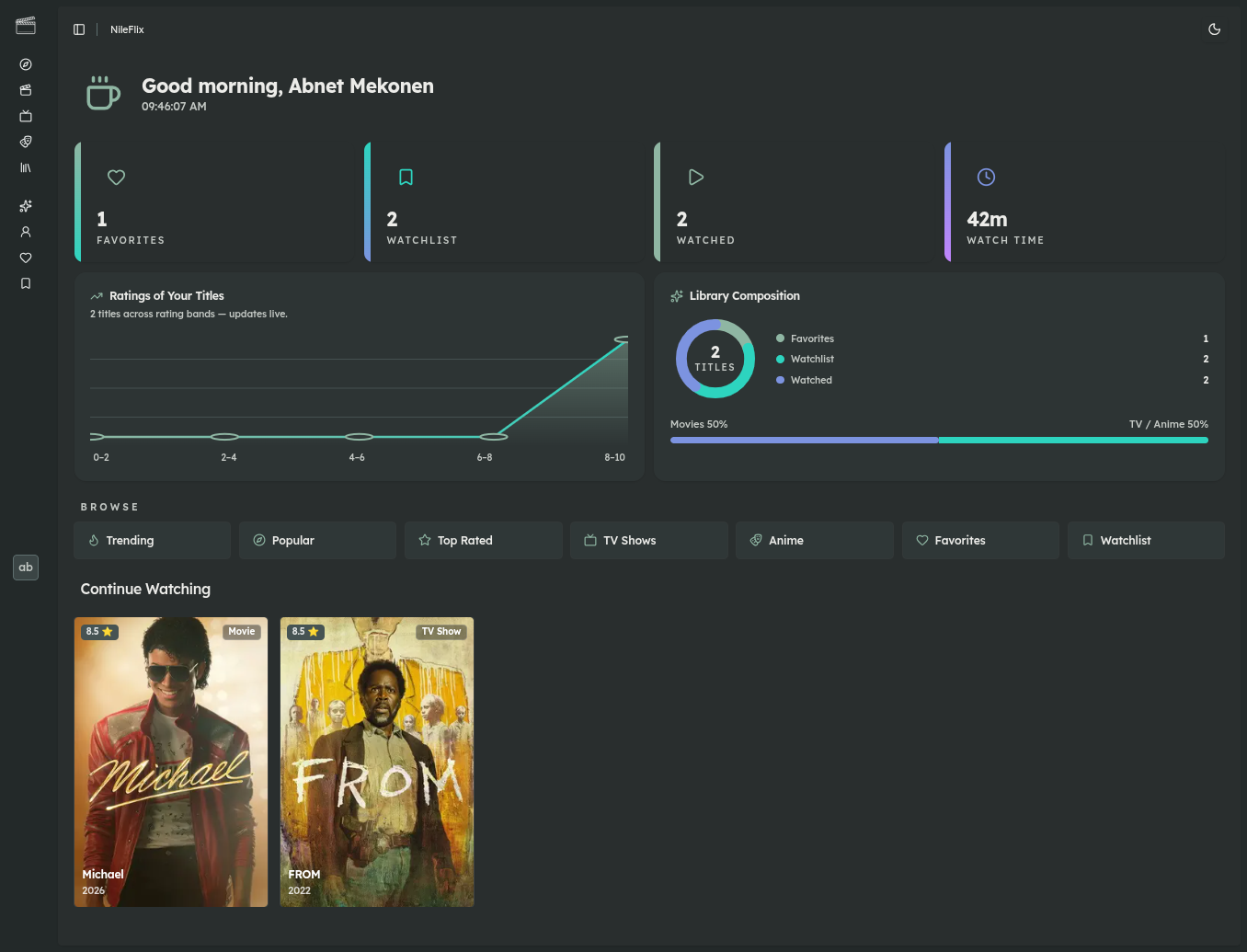Screen dimensions: 1247x952
Task: Click the 'TV Show' tag on FROM poster
Action: point(441,632)
